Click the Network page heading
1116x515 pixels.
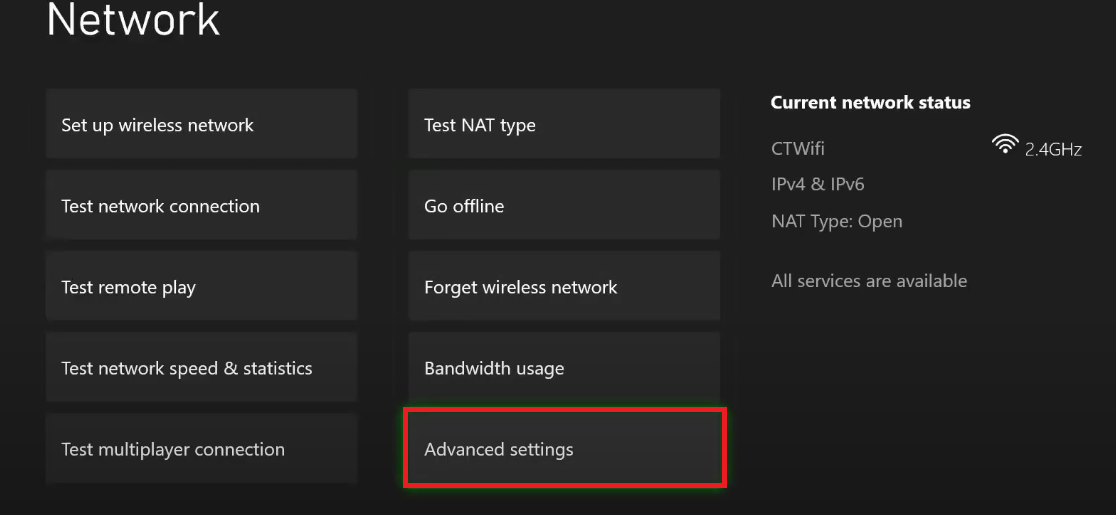coord(133,20)
